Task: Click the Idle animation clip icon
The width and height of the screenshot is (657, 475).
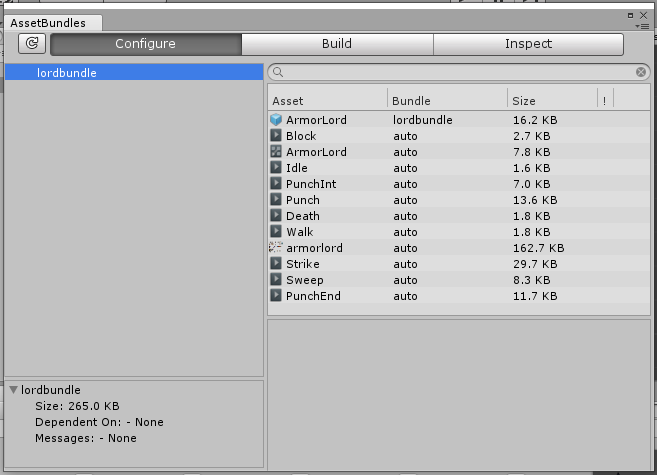Action: [x=276, y=168]
